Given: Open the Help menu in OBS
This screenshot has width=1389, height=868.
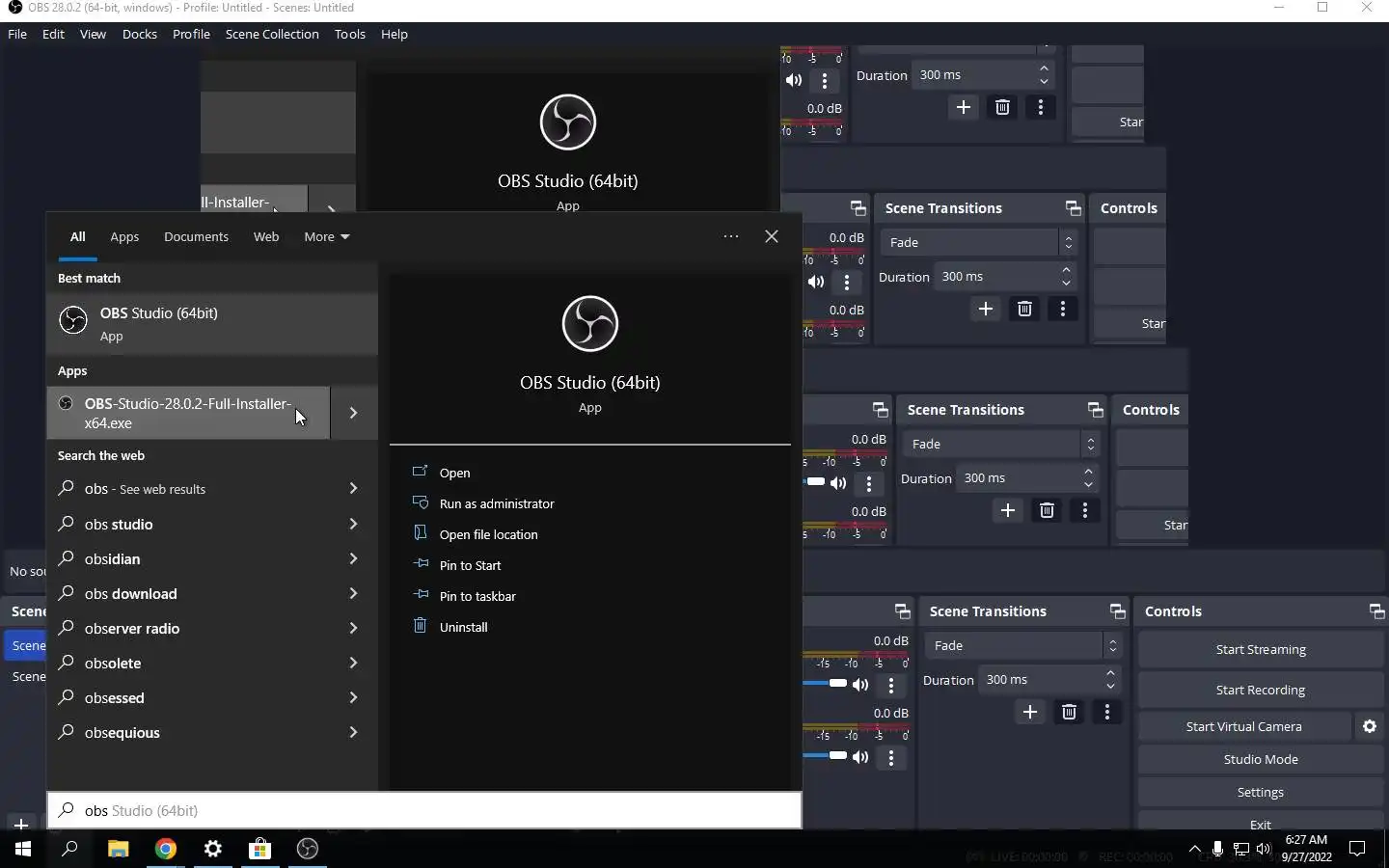Looking at the screenshot, I should click(395, 34).
